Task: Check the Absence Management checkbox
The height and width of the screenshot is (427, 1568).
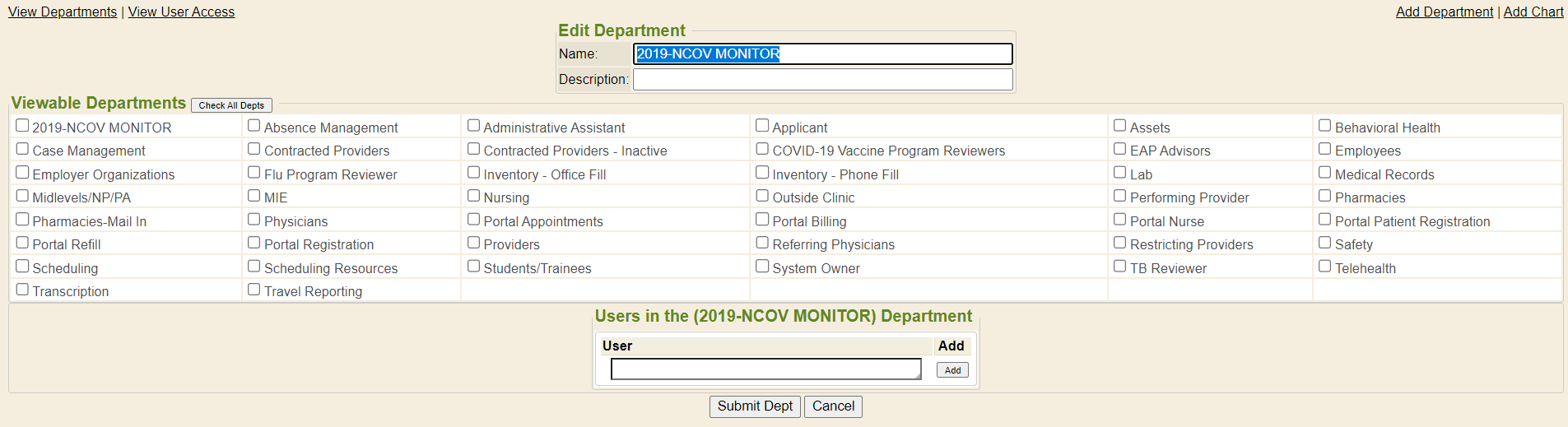Action: coord(254,126)
